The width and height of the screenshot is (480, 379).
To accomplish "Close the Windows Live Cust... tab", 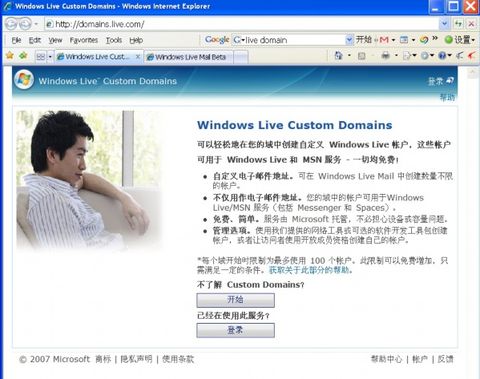I will click(138, 57).
